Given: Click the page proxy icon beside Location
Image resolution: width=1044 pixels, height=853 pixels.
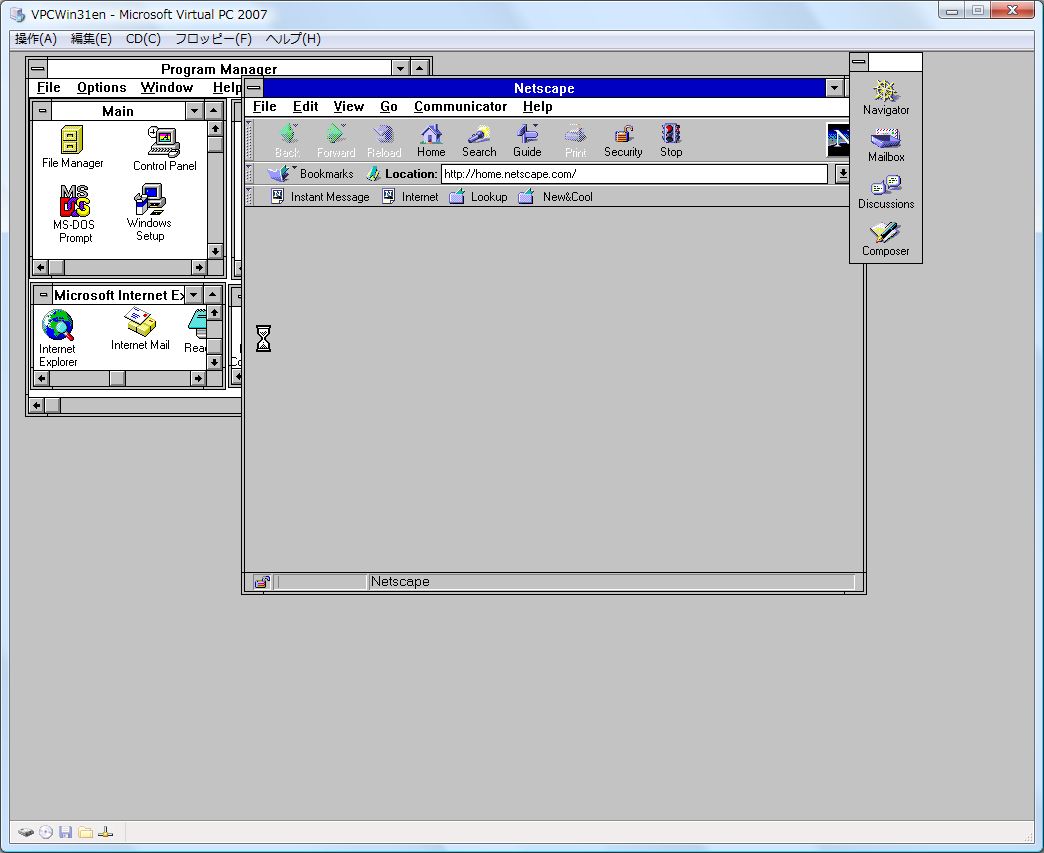Looking at the screenshot, I should [374, 174].
